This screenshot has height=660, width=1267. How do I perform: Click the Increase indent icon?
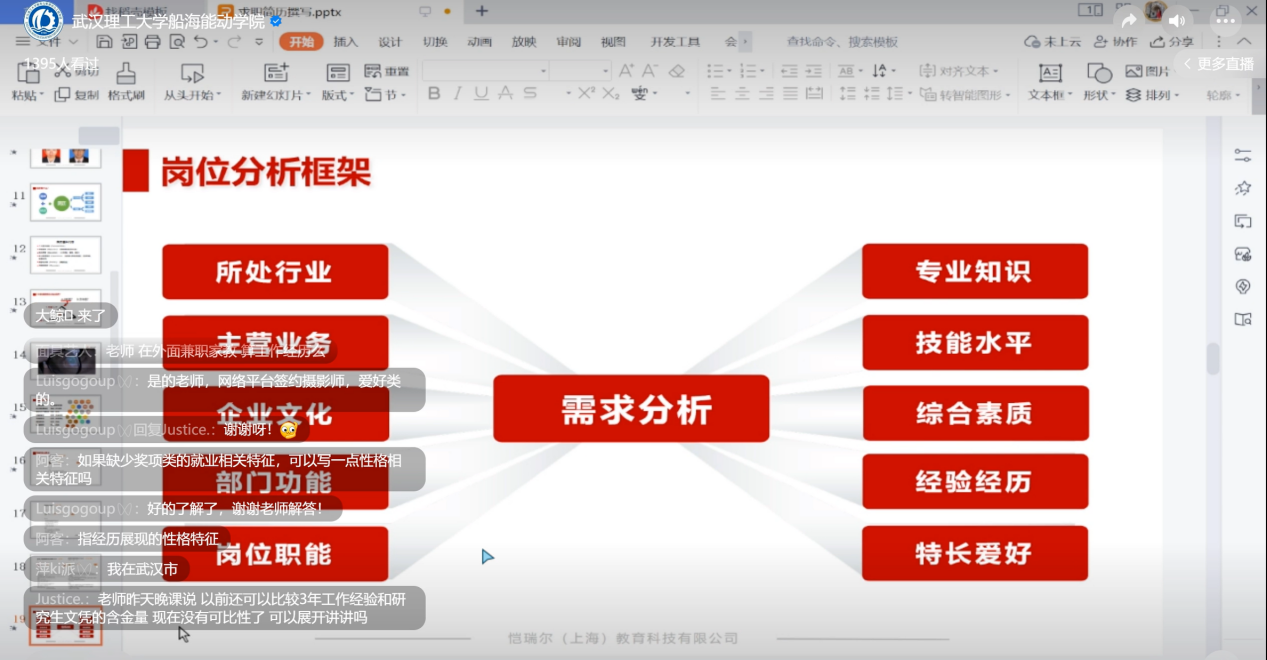tap(815, 71)
